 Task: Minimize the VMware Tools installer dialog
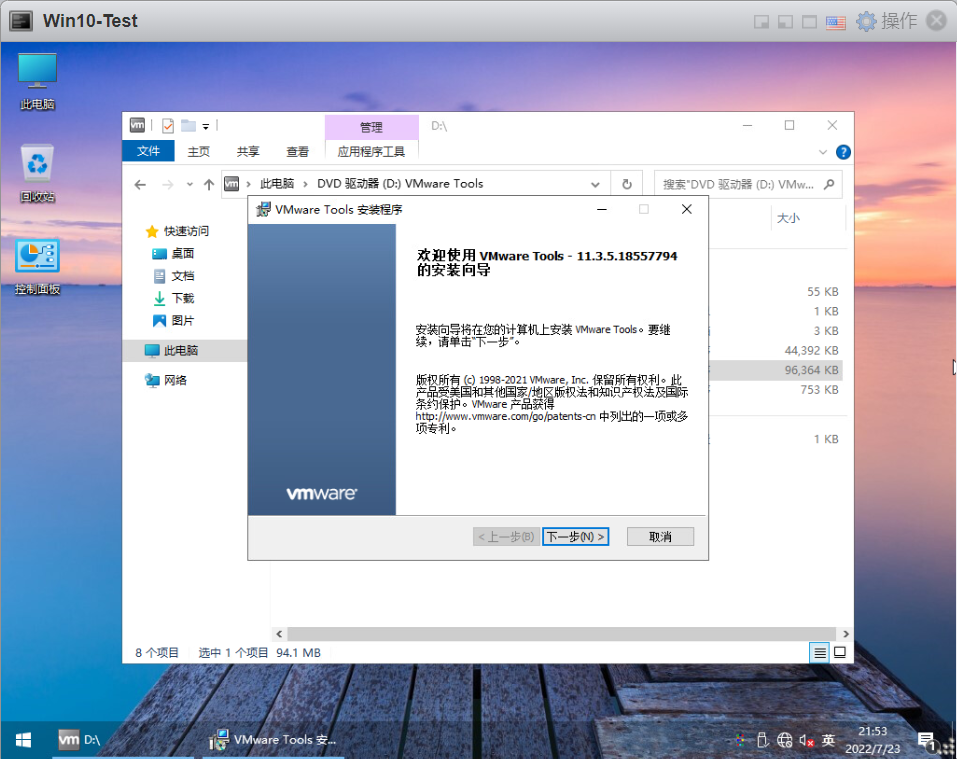(x=602, y=209)
